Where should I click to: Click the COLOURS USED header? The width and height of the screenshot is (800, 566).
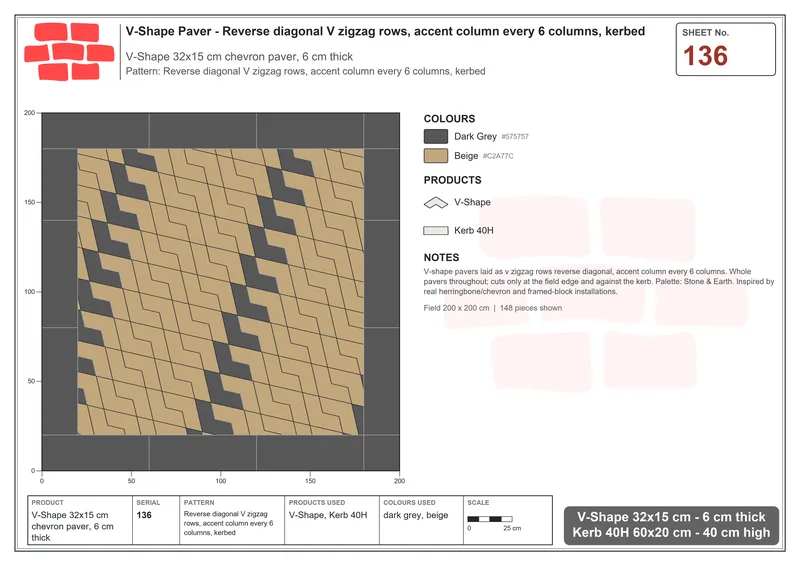click(409, 503)
